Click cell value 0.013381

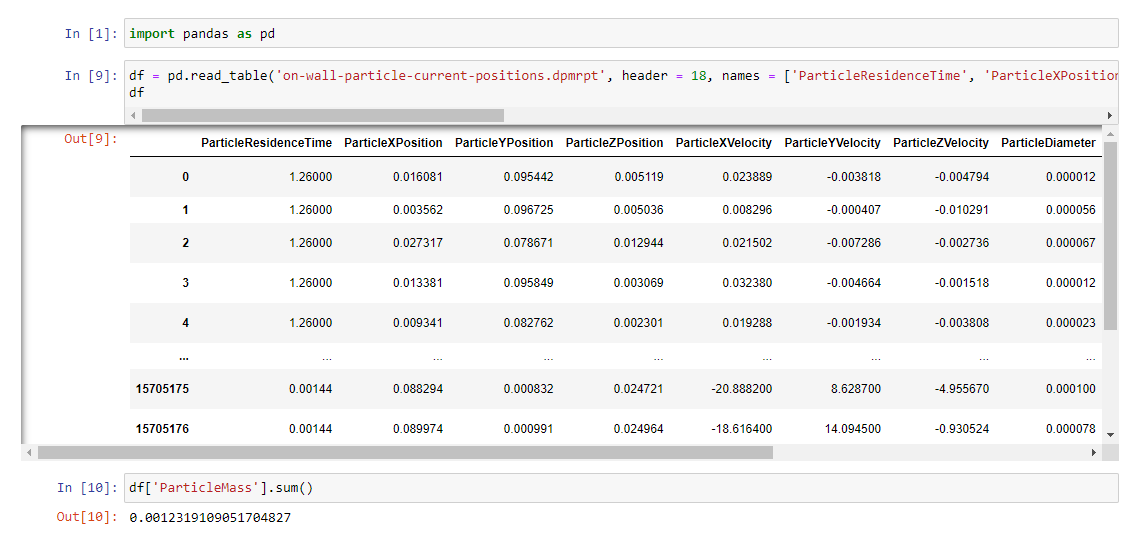(417, 282)
